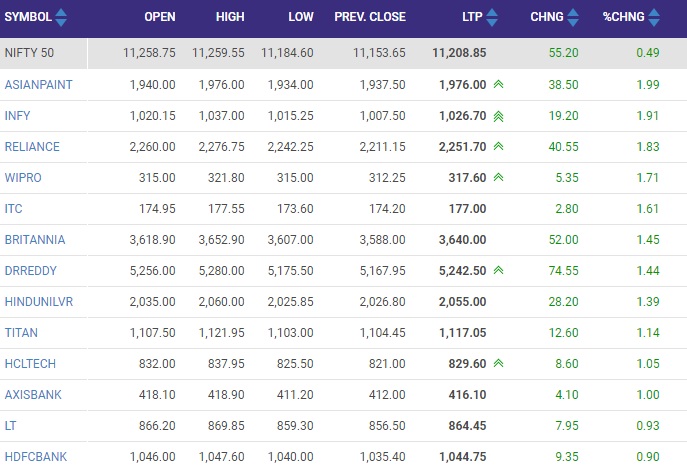Sort table by CHNG column arrows
This screenshot has width=687, height=472.
click(573, 18)
